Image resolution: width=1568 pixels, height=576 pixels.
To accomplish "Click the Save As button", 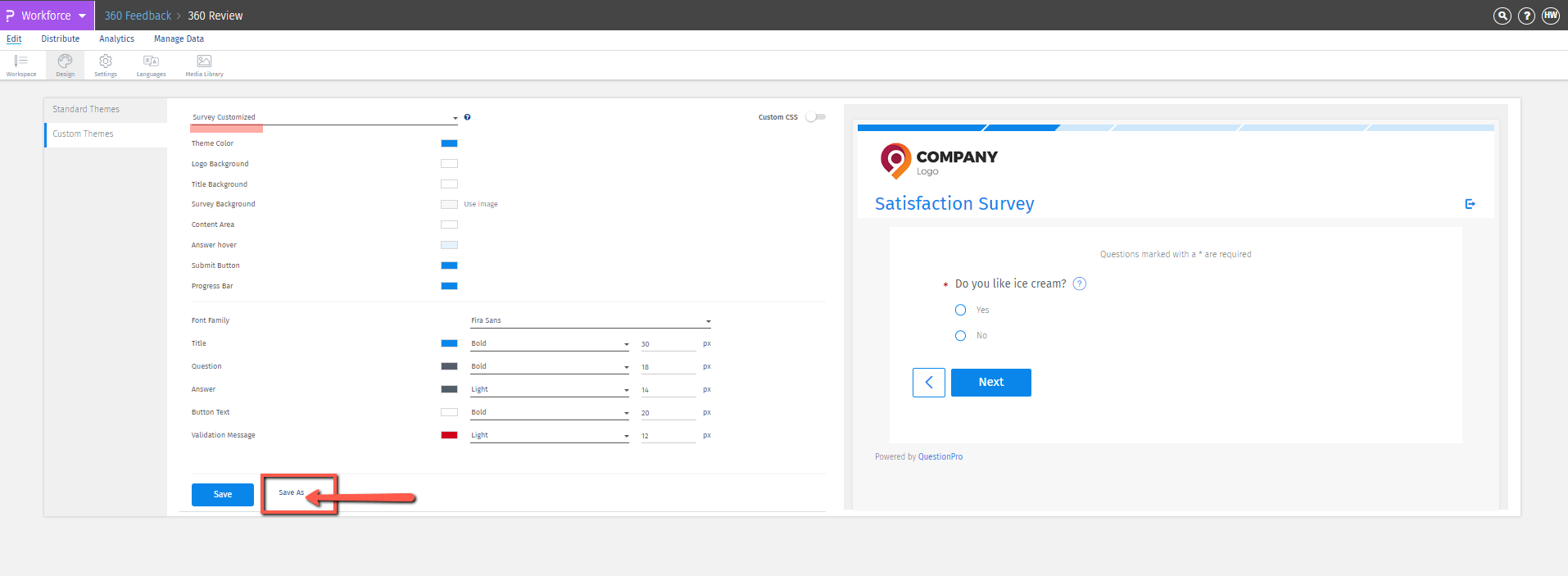I will click(x=292, y=493).
